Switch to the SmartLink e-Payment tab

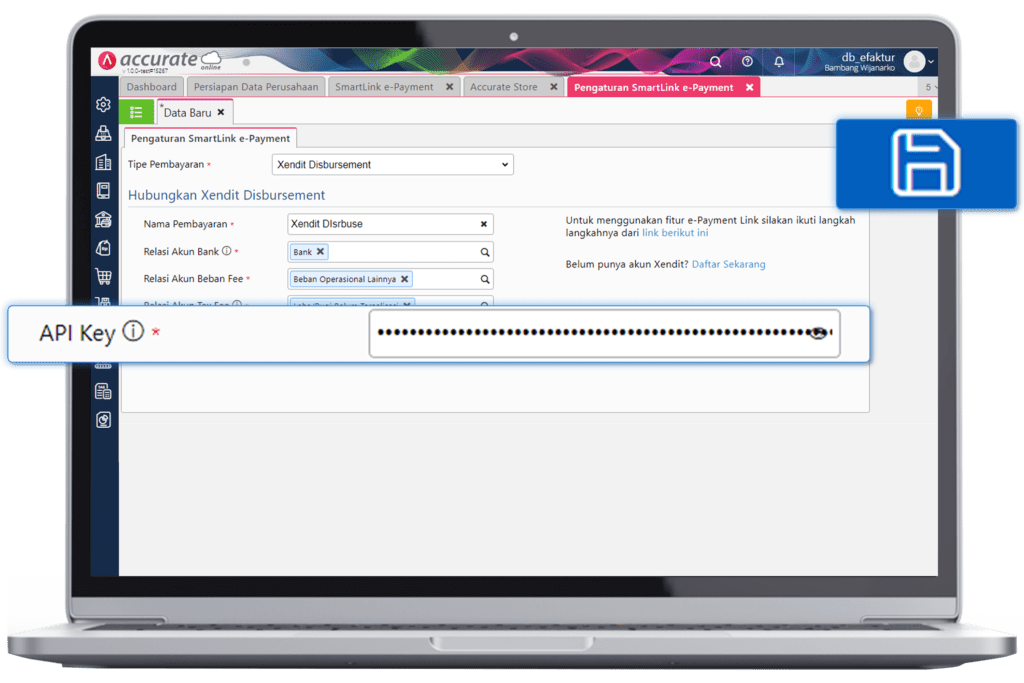pyautogui.click(x=384, y=87)
